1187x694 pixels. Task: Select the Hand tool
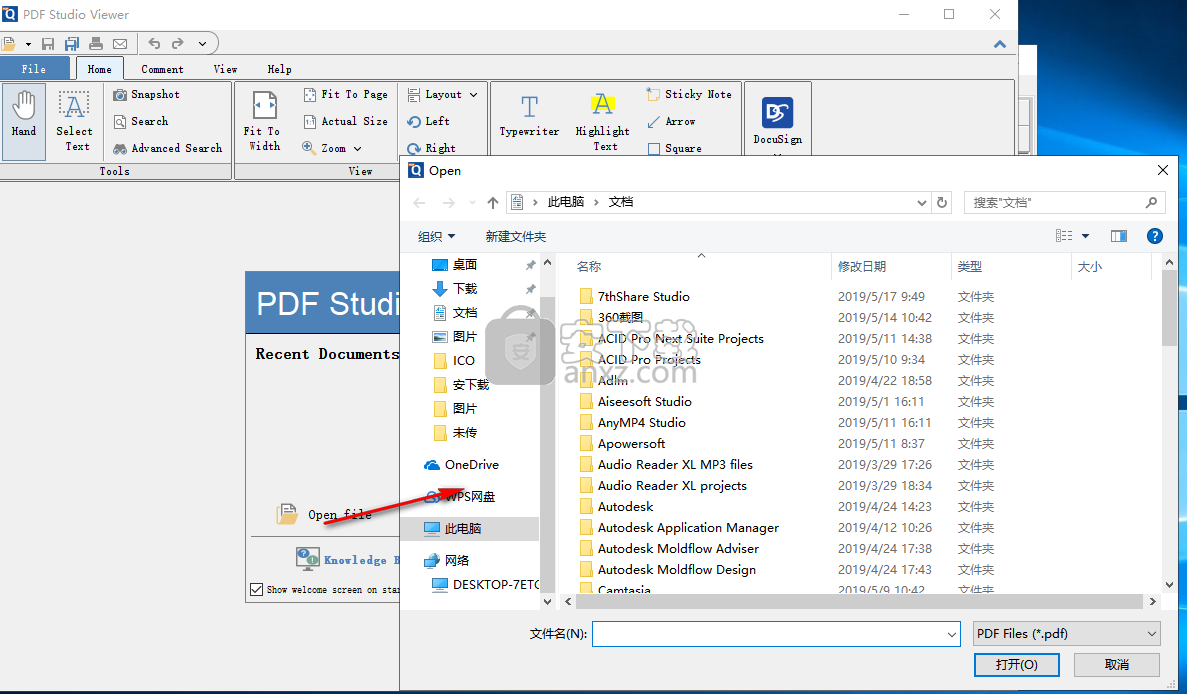pos(24,121)
